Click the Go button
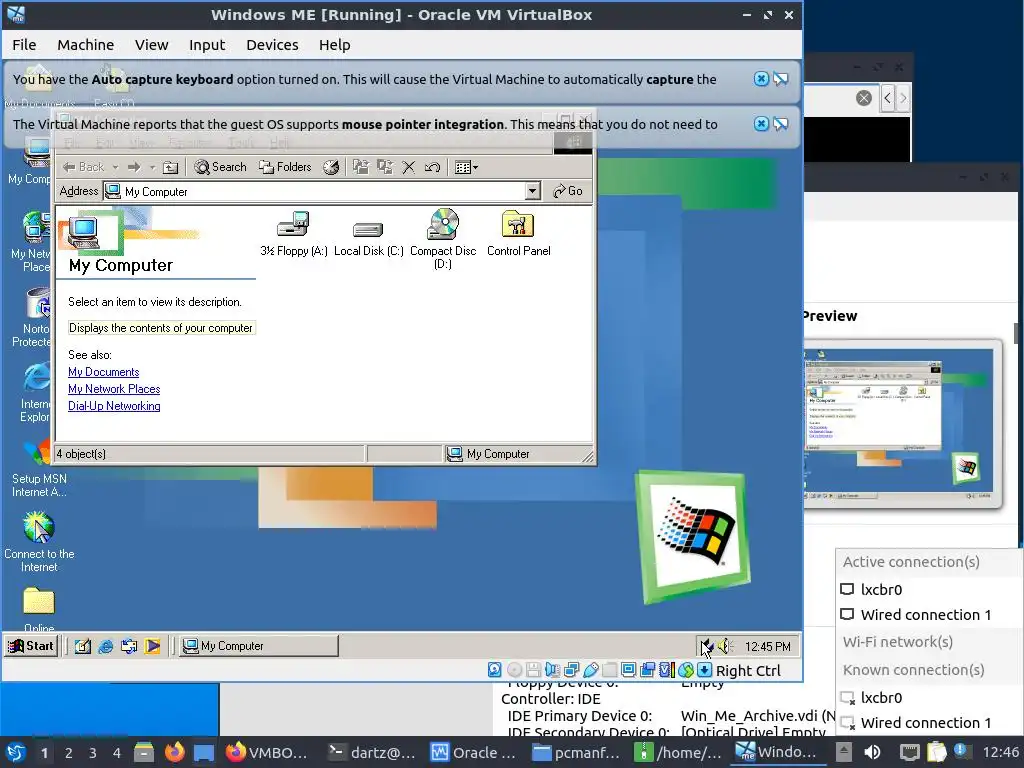The height and width of the screenshot is (768, 1024). click(x=568, y=191)
